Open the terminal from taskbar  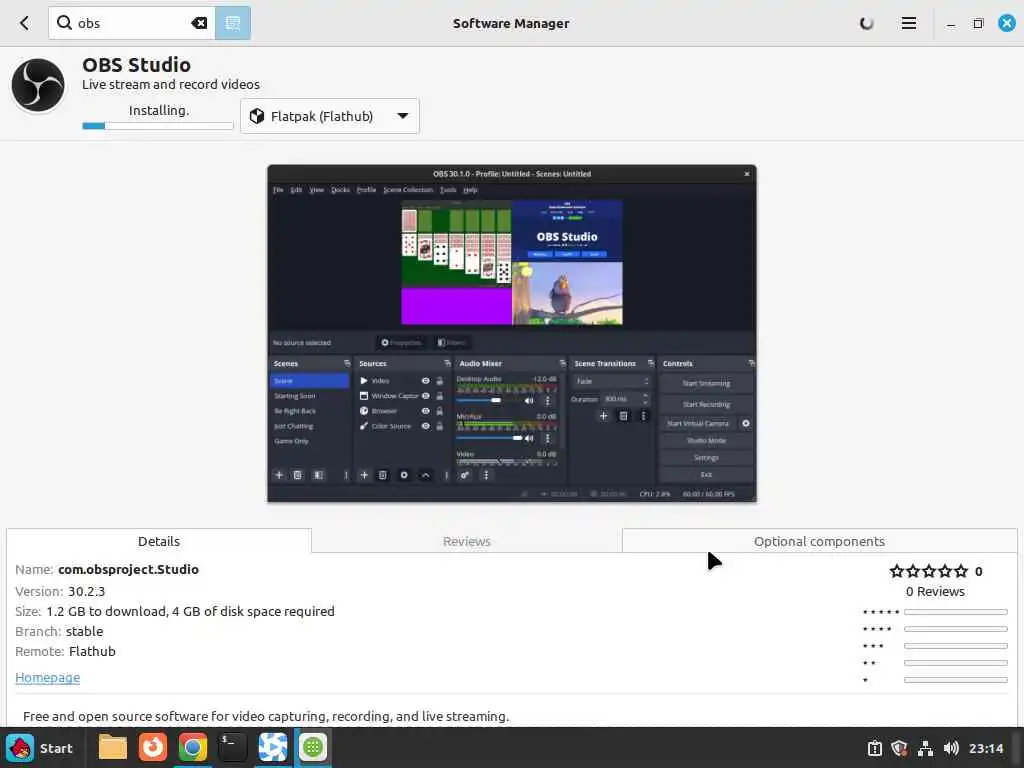232,748
